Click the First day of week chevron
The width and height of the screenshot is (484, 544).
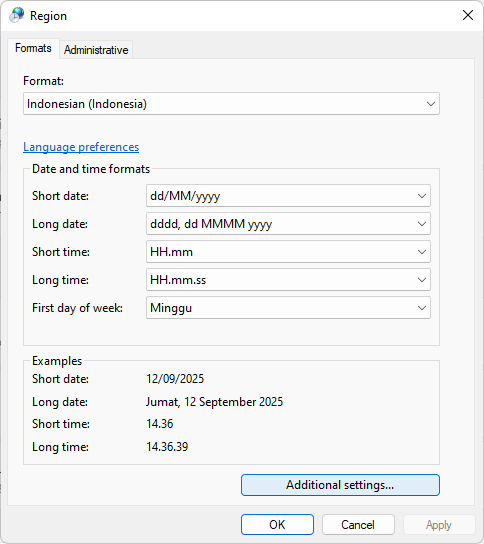click(422, 307)
